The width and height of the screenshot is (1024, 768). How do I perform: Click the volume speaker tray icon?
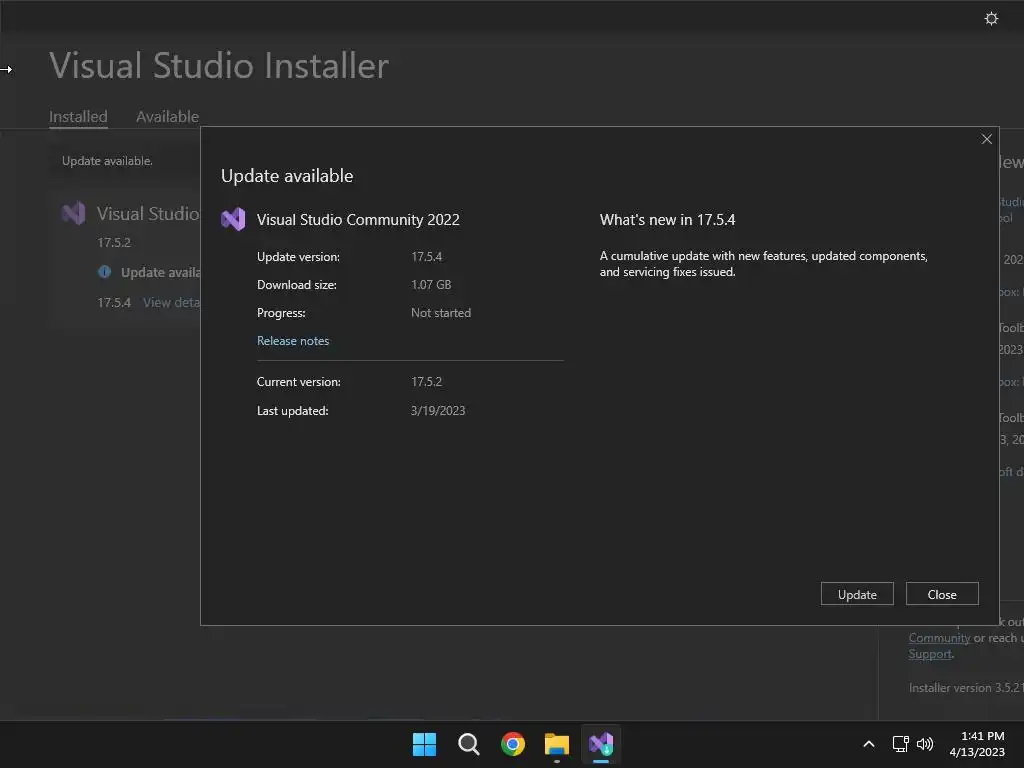(x=925, y=744)
